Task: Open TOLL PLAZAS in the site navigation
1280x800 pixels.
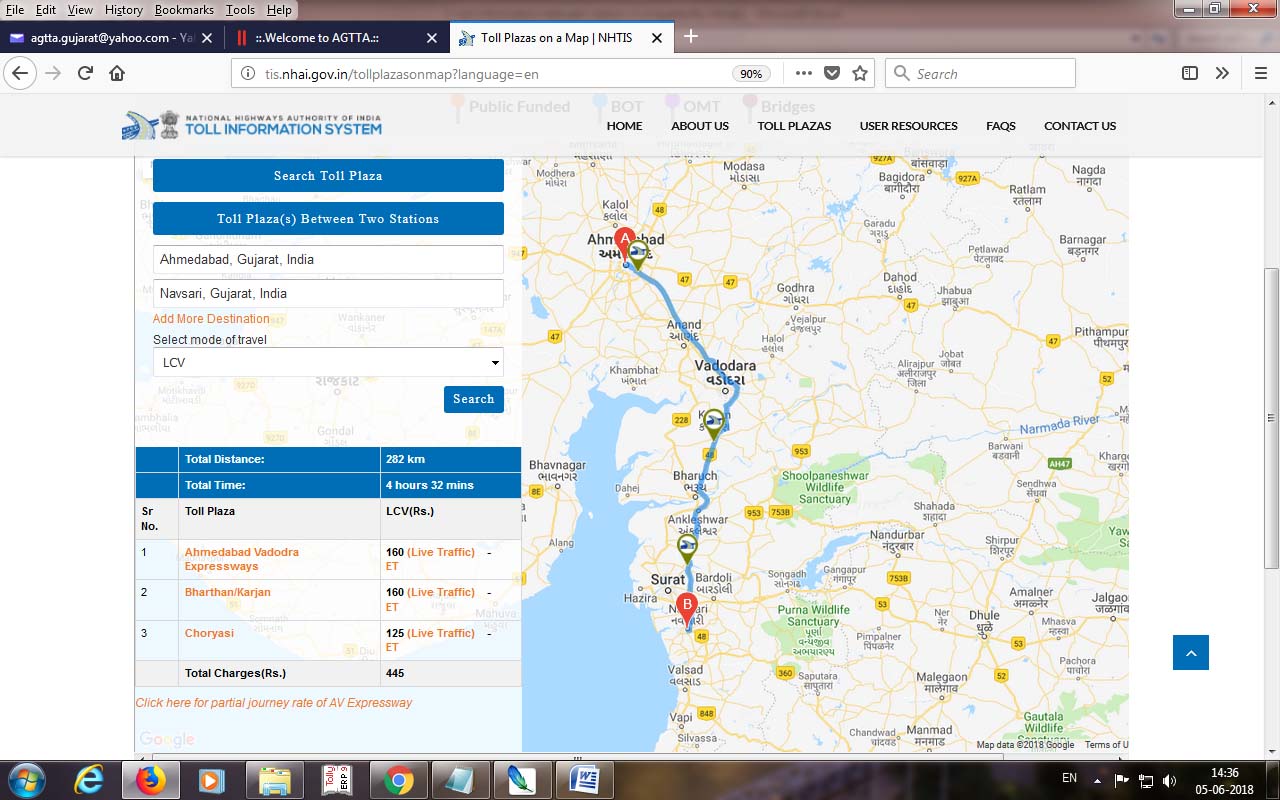Action: (794, 126)
